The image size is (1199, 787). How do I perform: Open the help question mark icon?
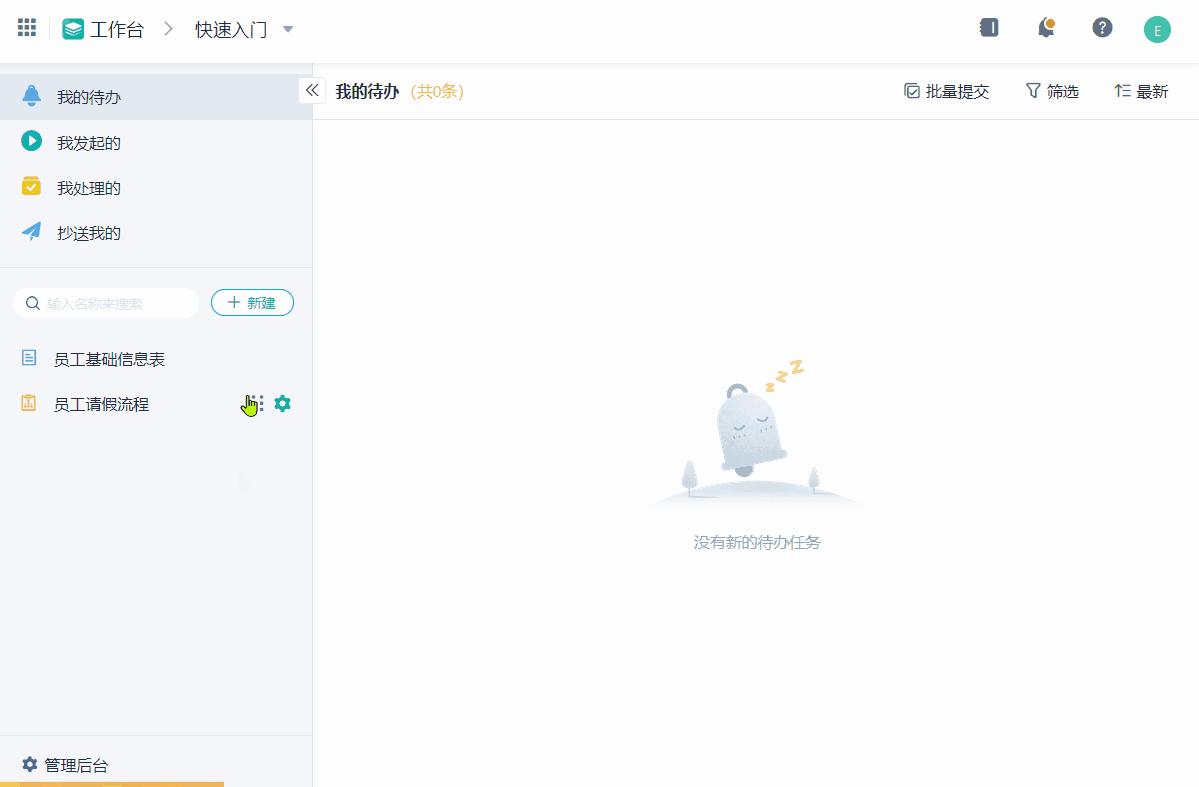point(1101,27)
